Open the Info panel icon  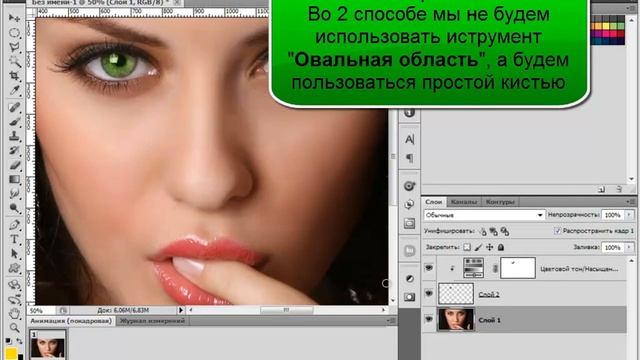(409, 113)
